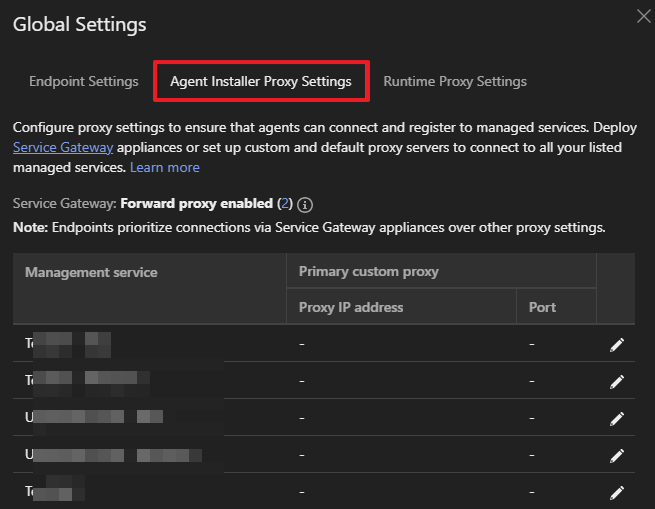This screenshot has width=655, height=509.
Task: Open the Runtime Proxy Settings tab
Action: pos(455,81)
